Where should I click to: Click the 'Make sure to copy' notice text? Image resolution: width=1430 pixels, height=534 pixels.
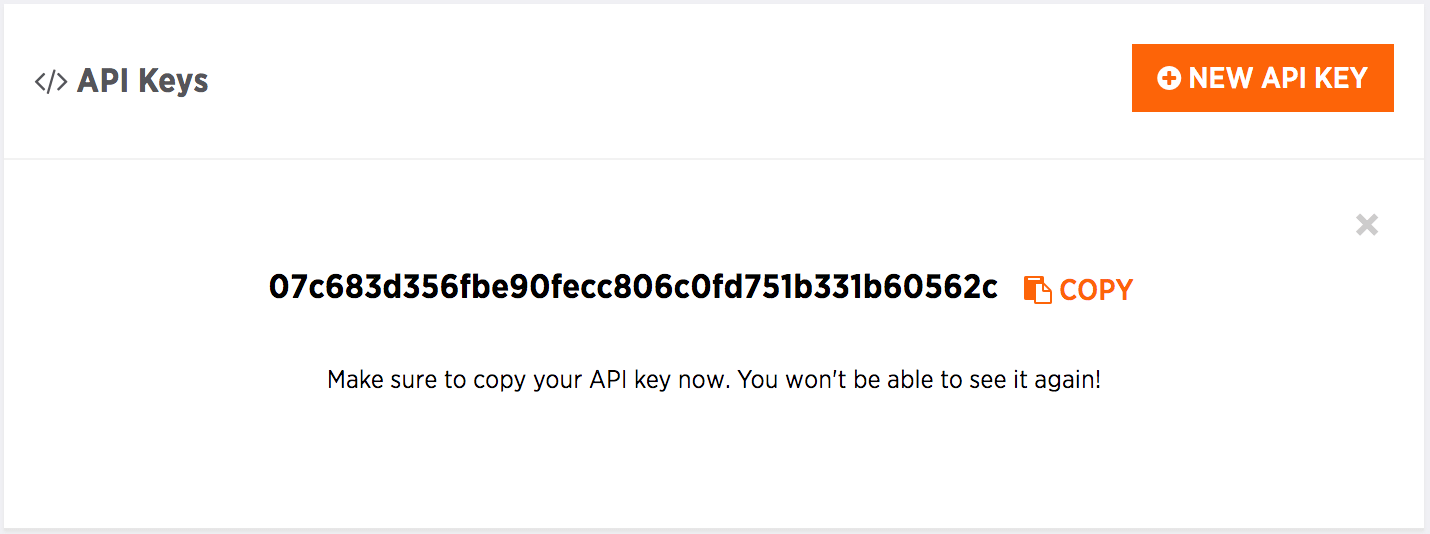pyautogui.click(x=713, y=380)
